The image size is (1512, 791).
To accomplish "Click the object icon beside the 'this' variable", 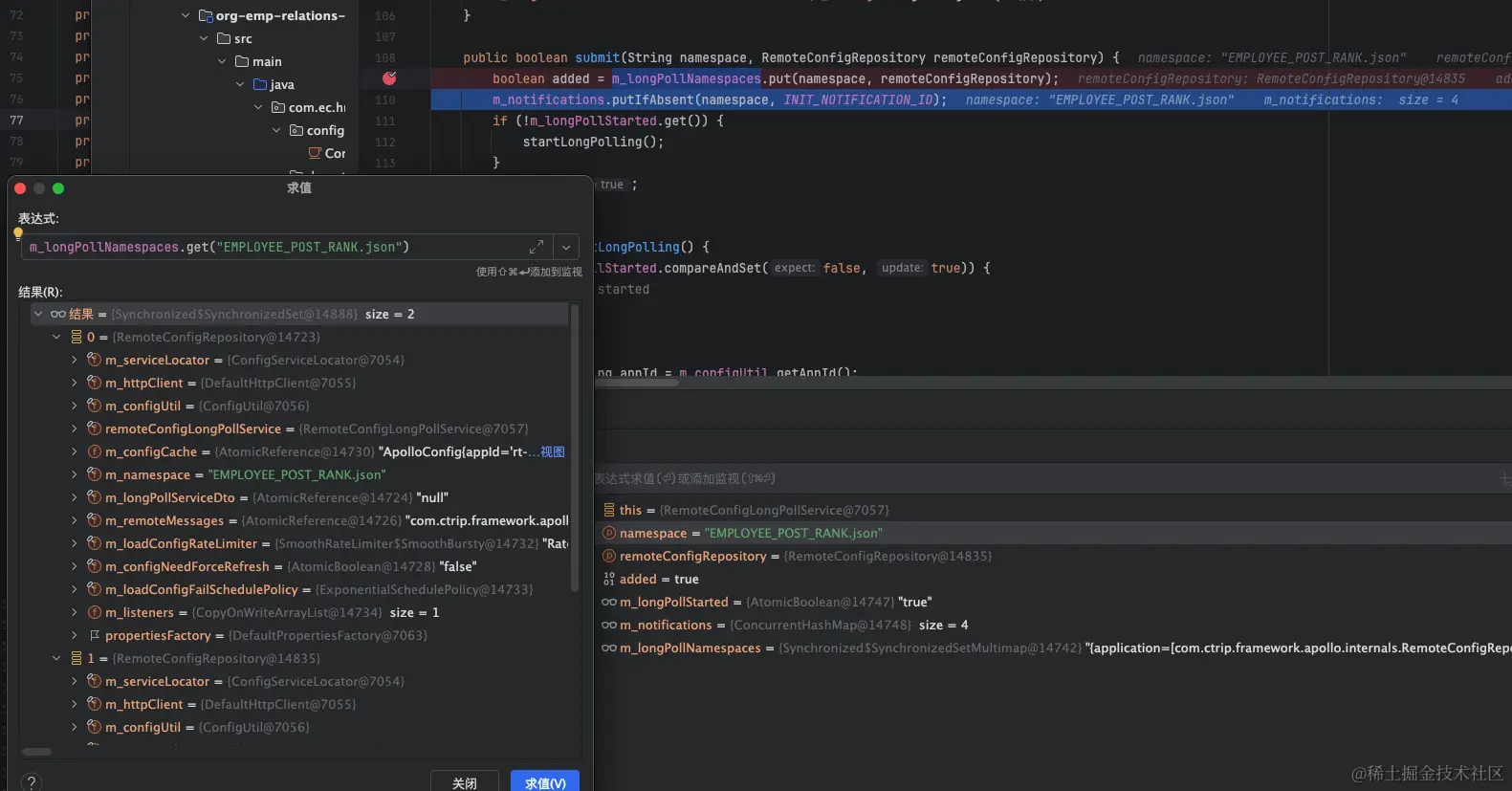I will (x=609, y=510).
